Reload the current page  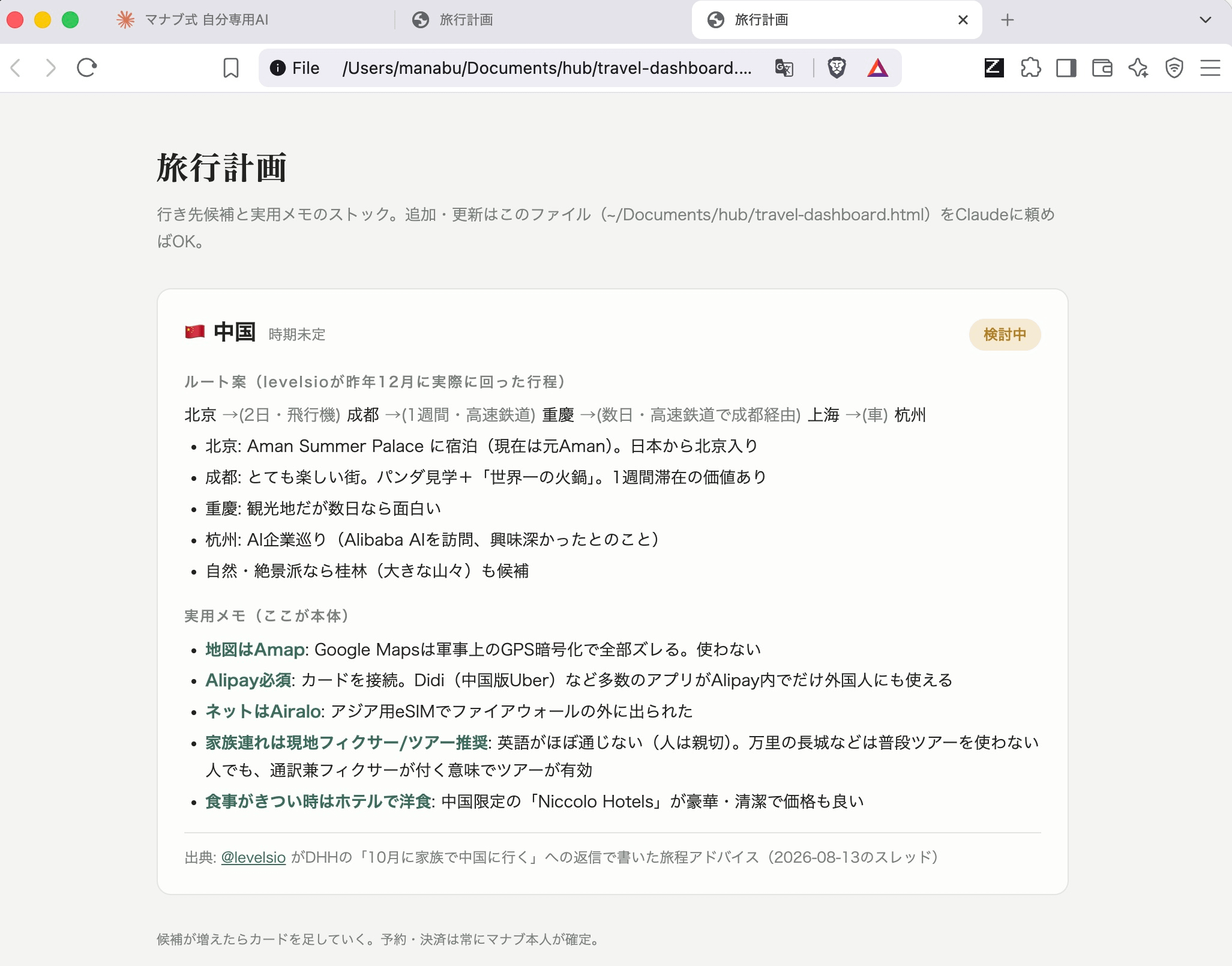87,68
